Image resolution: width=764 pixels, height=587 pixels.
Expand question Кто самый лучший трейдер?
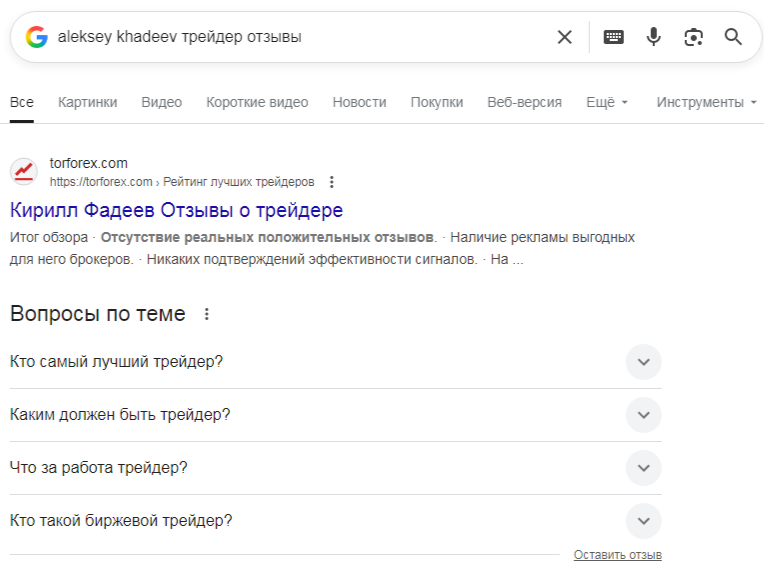pyautogui.click(x=643, y=361)
